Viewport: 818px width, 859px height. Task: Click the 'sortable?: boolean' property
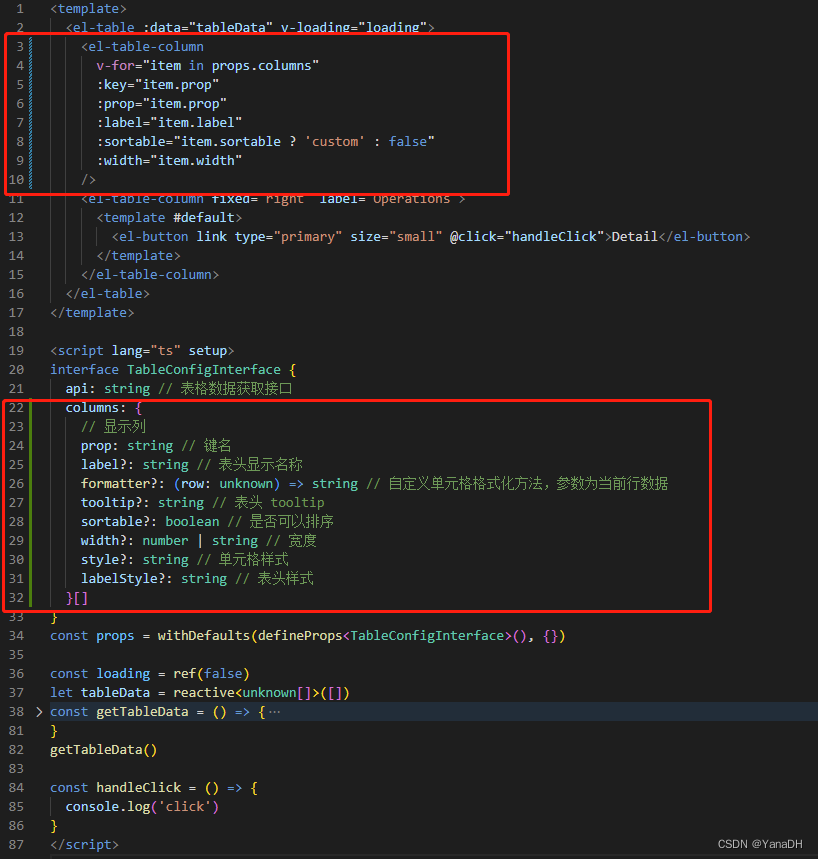150,522
